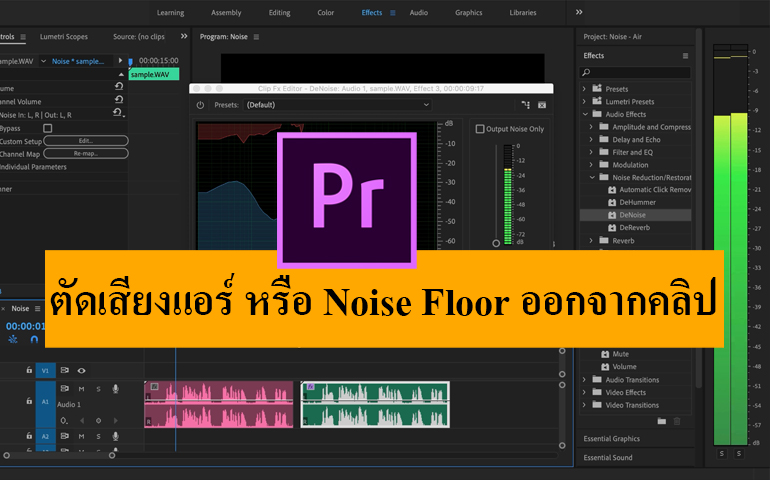The image size is (770, 480).
Task: Enable the Bypass checkbox
Action: point(47,128)
